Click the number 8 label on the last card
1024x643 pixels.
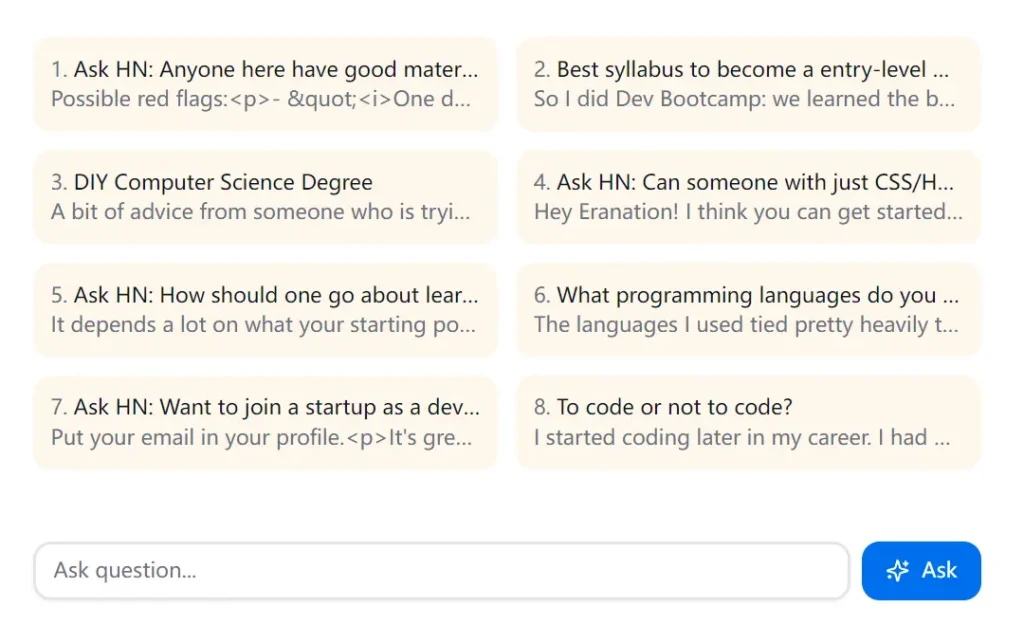tap(542, 407)
